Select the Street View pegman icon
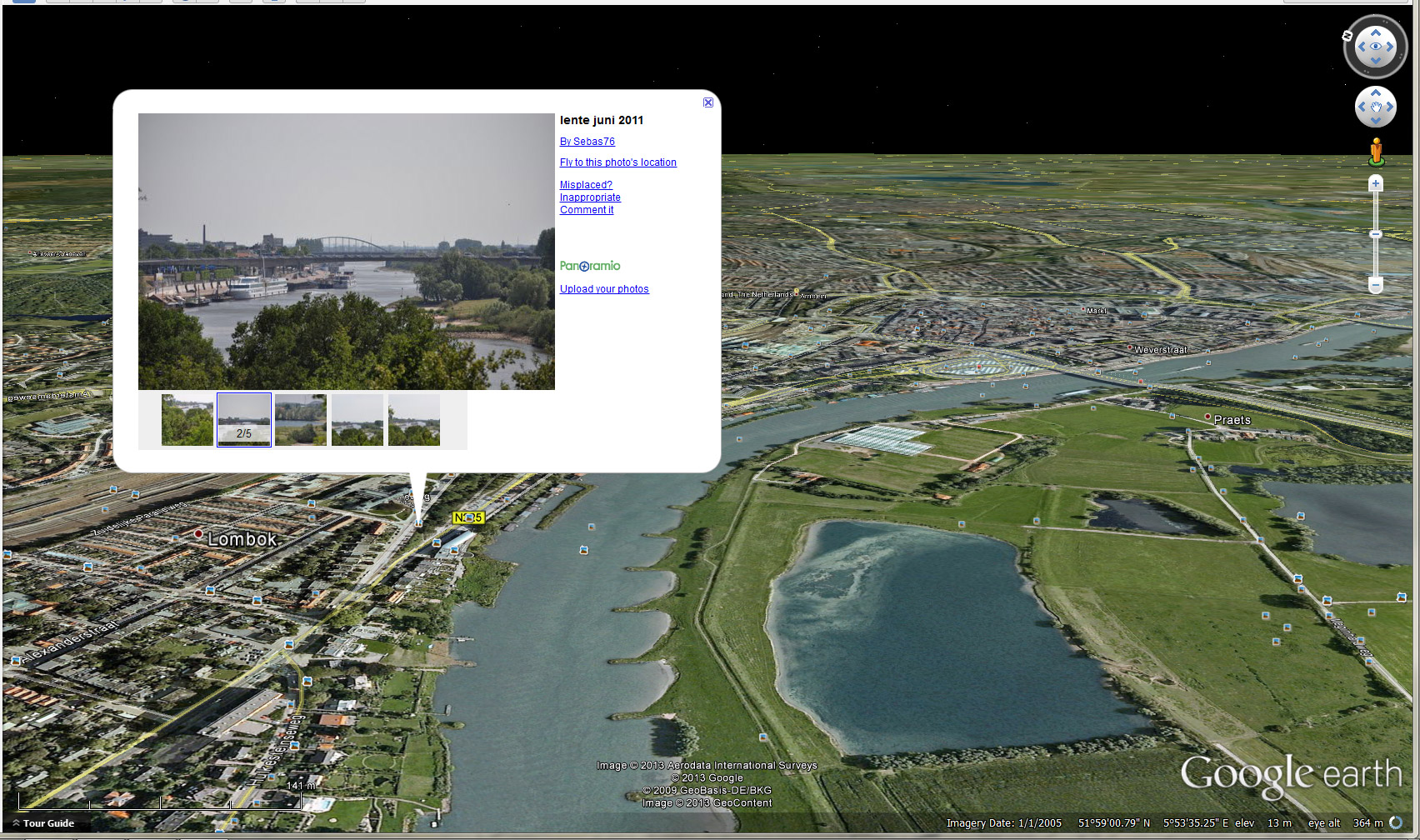The height and width of the screenshot is (840, 1420). point(1376,152)
